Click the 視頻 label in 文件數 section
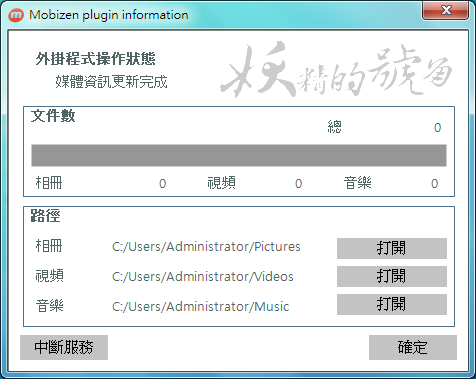Screen dimensions: 476x379 tap(222, 183)
